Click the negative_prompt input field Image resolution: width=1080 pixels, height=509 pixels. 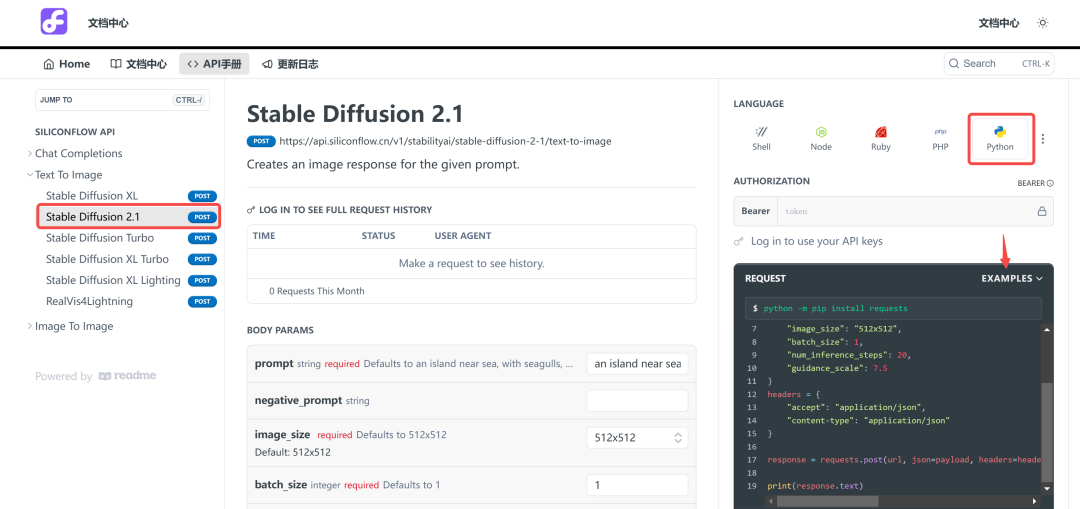pos(637,400)
